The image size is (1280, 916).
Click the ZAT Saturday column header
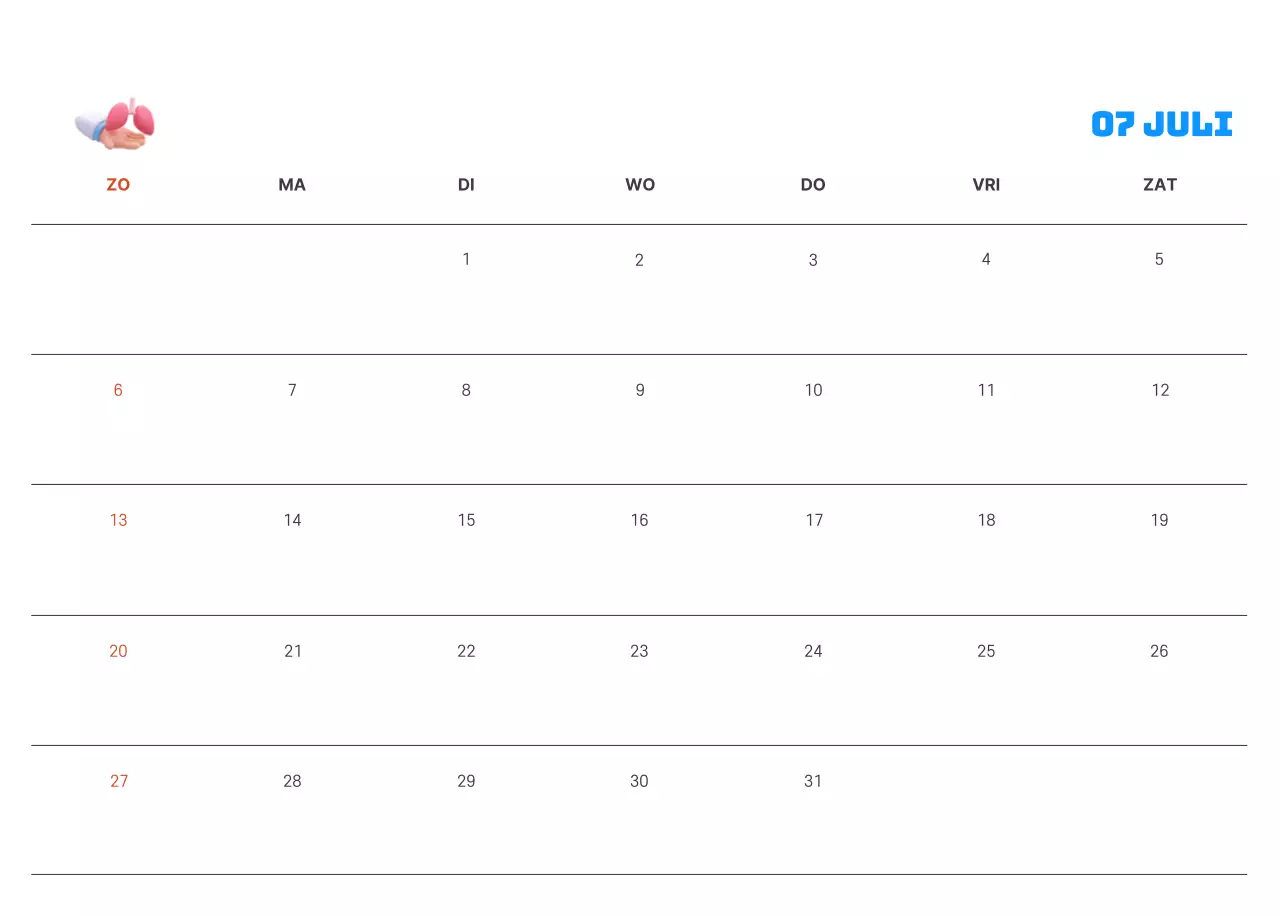tap(1160, 185)
